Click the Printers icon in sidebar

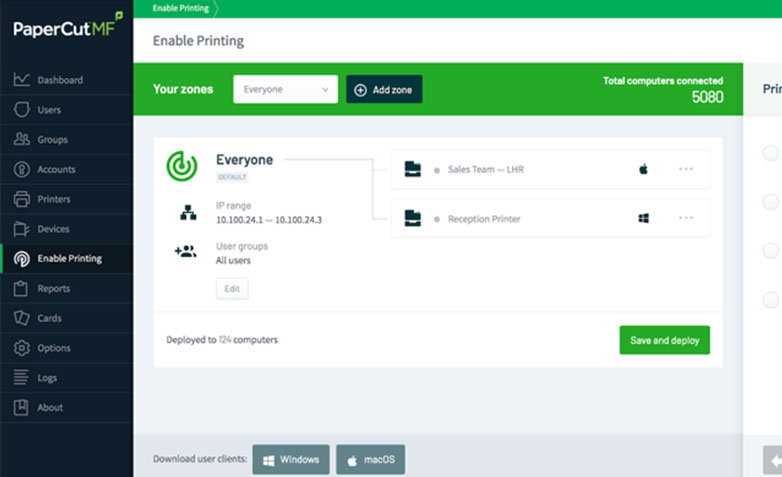pos(21,199)
